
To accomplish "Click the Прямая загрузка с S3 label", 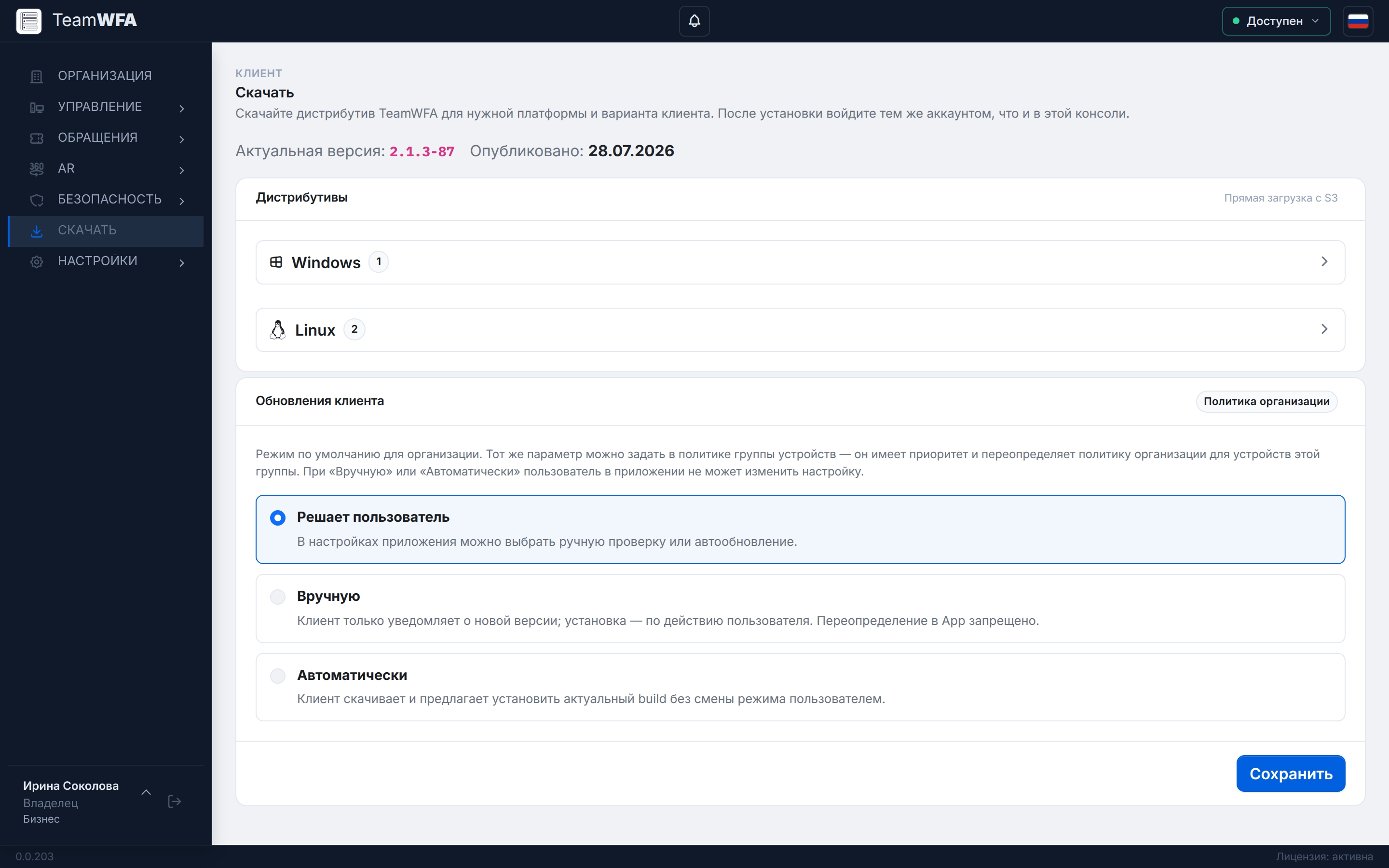I will (x=1280, y=198).
